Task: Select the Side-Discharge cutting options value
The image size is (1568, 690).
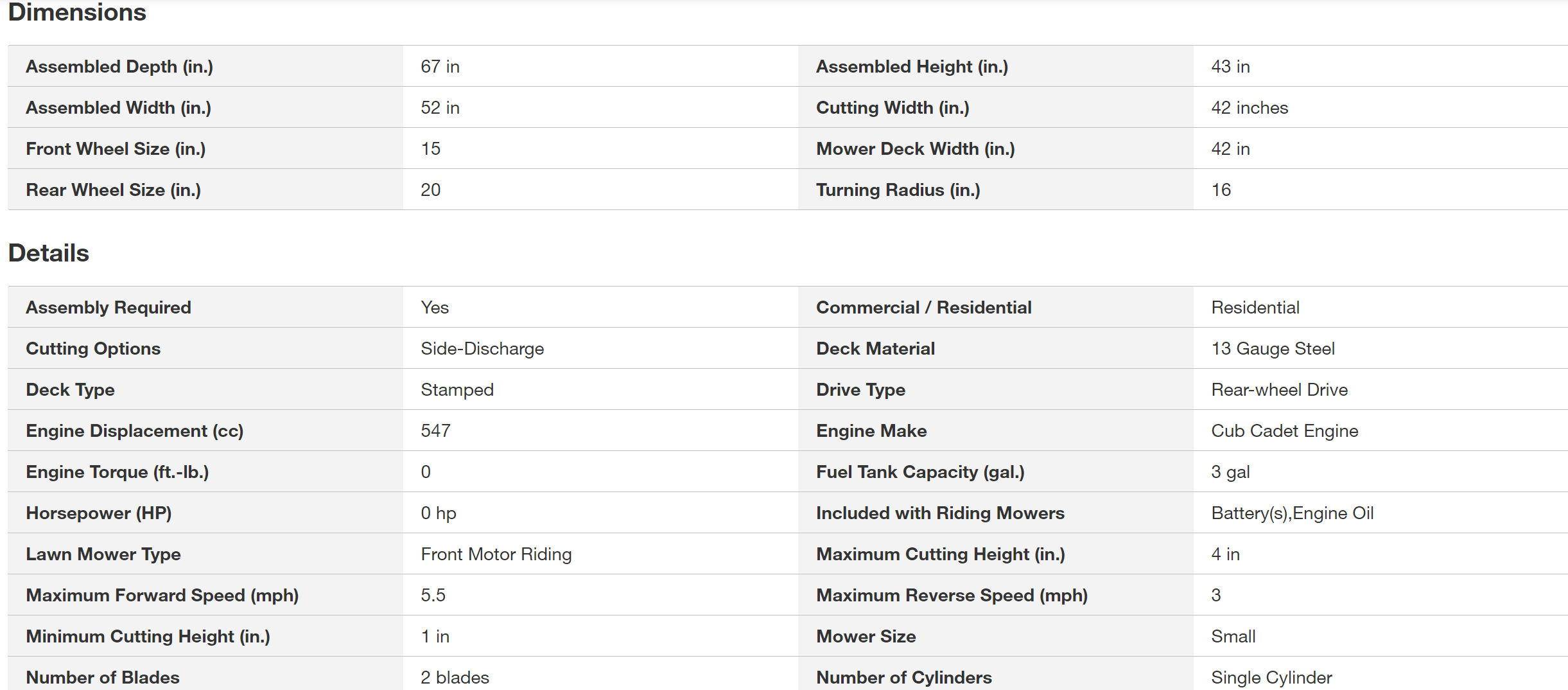Action: (x=482, y=349)
